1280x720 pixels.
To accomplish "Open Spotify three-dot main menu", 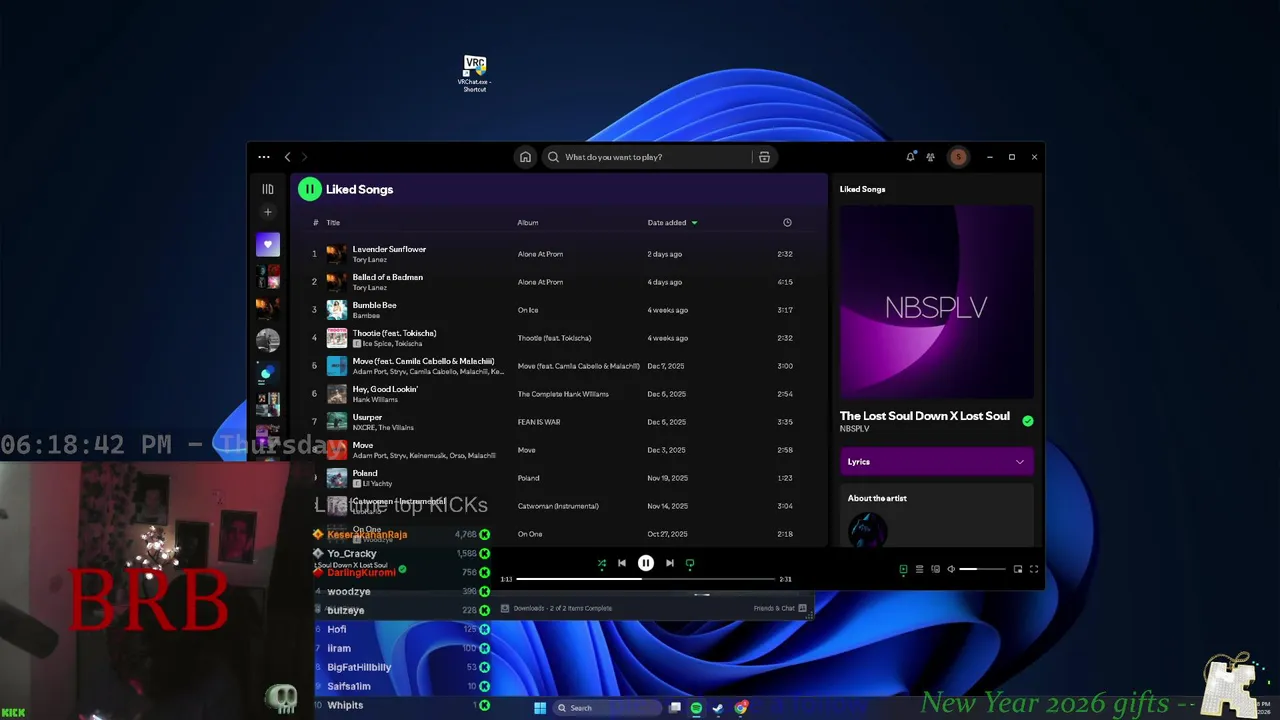I will (x=264, y=157).
